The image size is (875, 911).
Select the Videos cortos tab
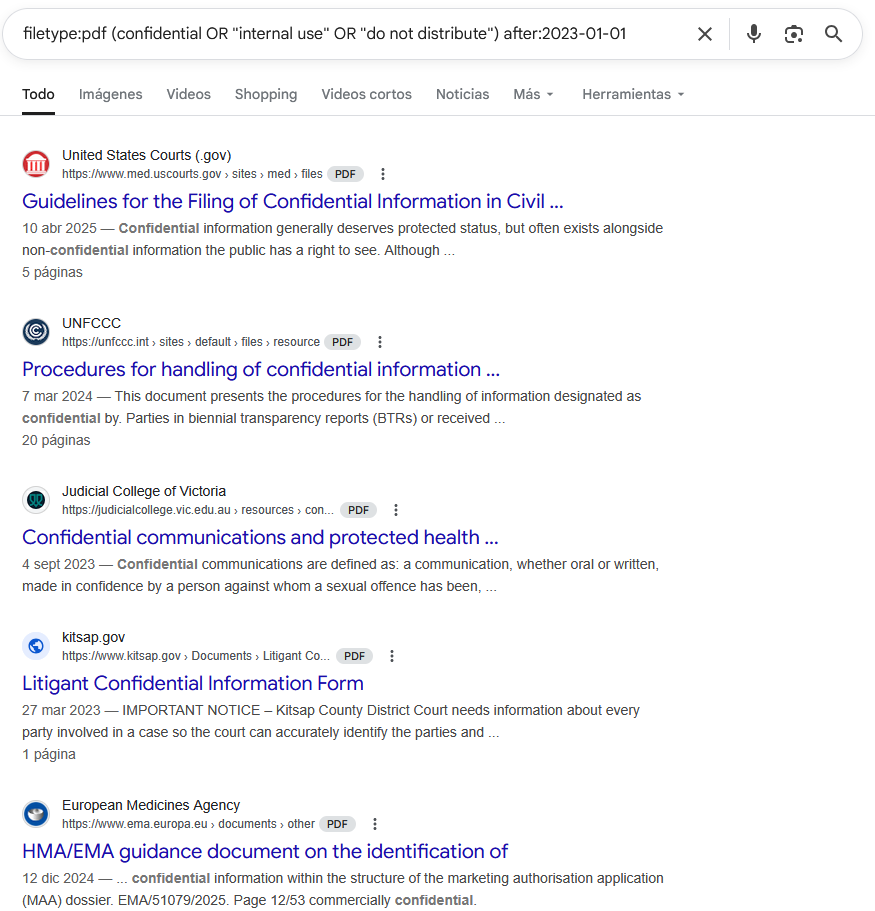point(366,94)
